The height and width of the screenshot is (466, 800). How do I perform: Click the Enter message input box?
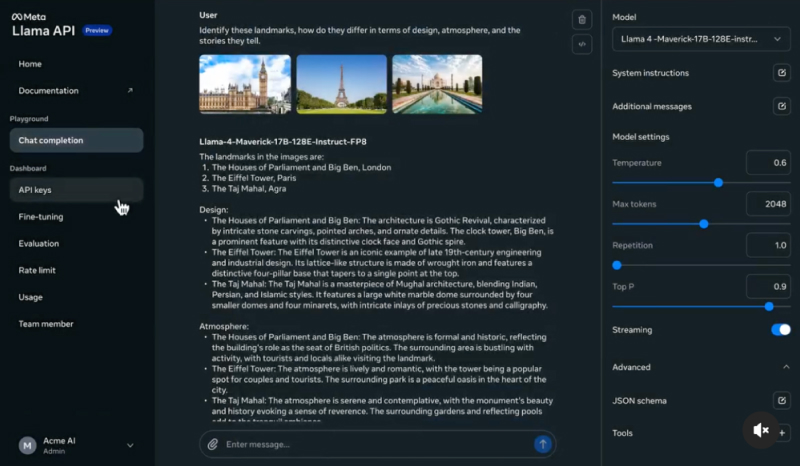378,445
